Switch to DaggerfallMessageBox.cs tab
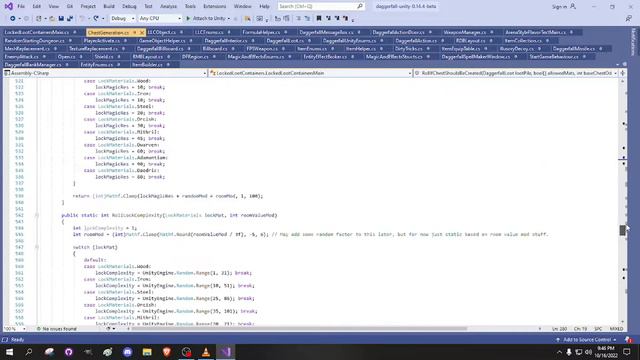Image resolution: width=640 pixels, height=360 pixels. [326, 32]
